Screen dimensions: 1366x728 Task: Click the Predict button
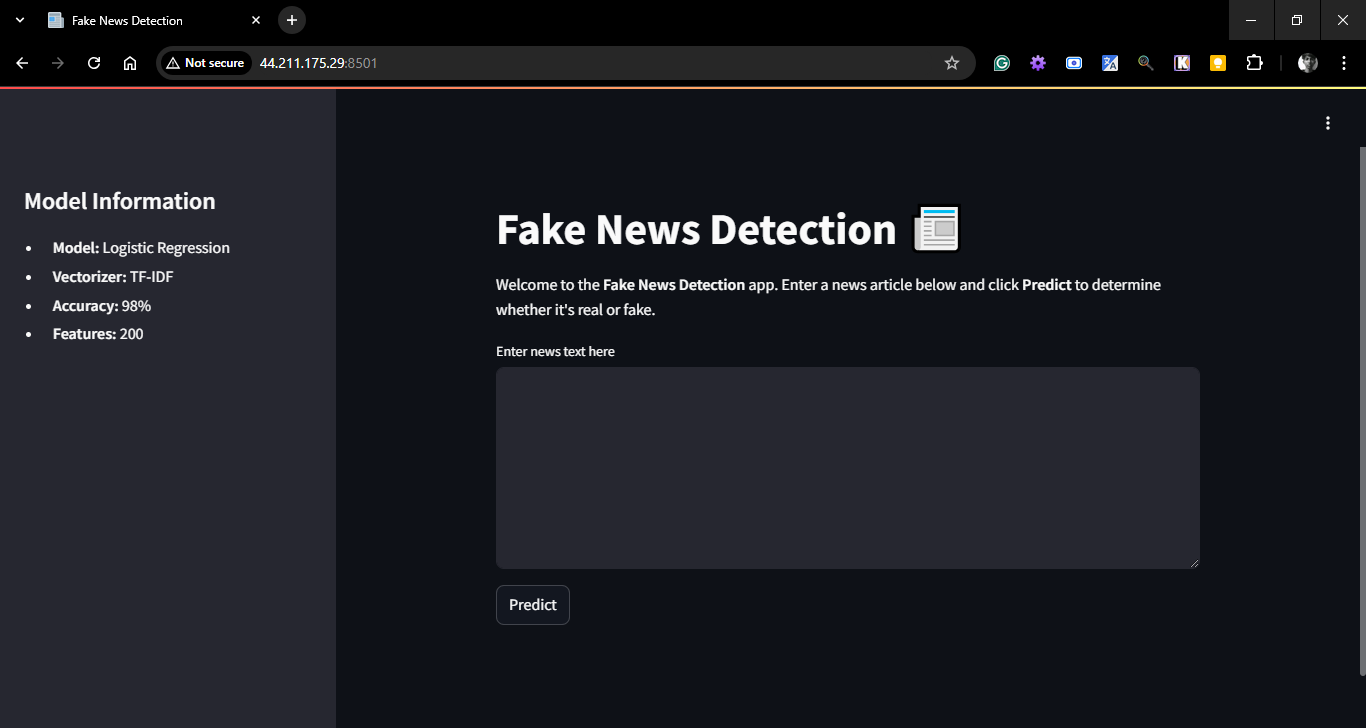(x=532, y=605)
